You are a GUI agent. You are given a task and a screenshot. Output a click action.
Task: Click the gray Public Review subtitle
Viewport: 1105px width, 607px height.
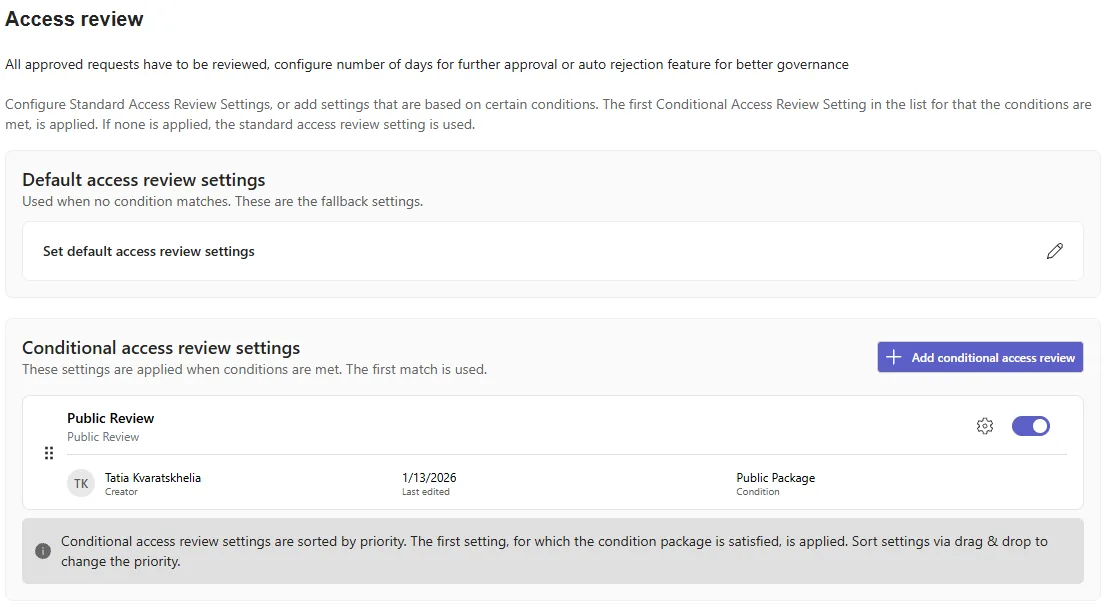click(x=103, y=437)
